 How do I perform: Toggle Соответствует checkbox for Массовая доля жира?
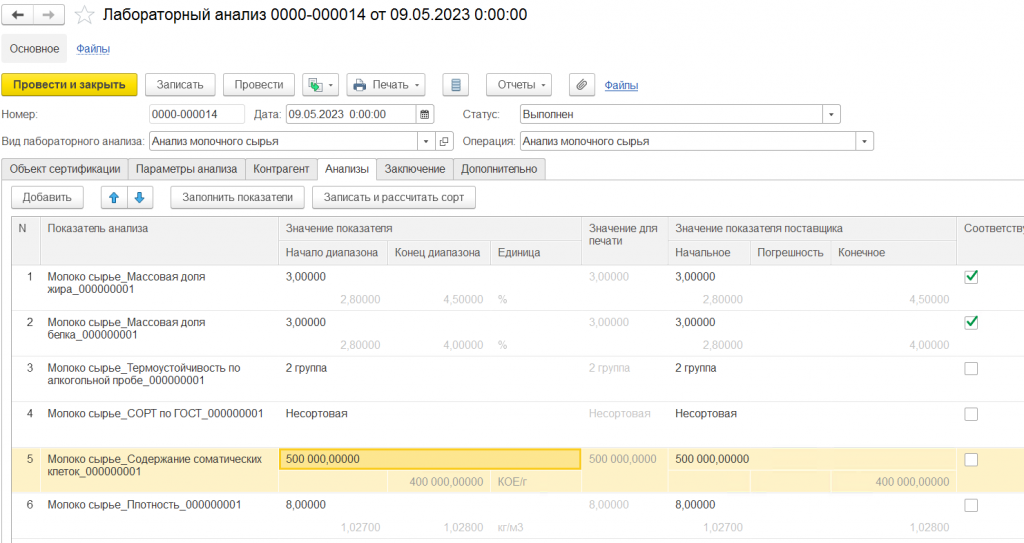[x=971, y=277]
